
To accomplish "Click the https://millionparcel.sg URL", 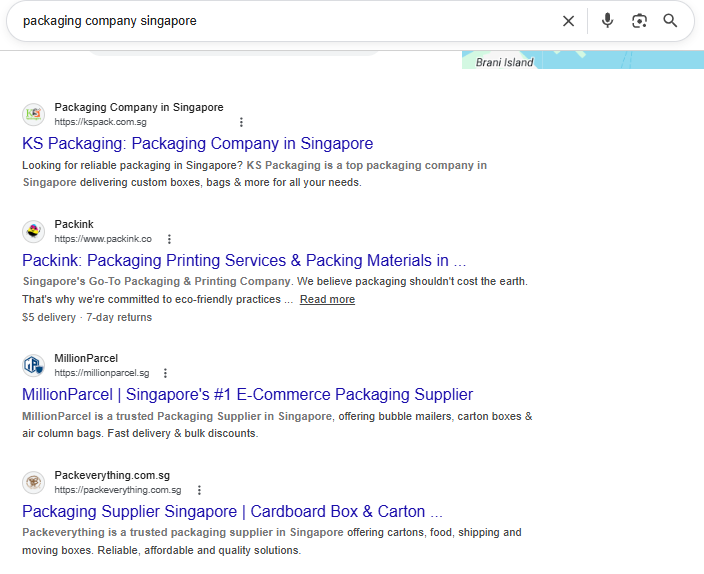I will [102, 373].
